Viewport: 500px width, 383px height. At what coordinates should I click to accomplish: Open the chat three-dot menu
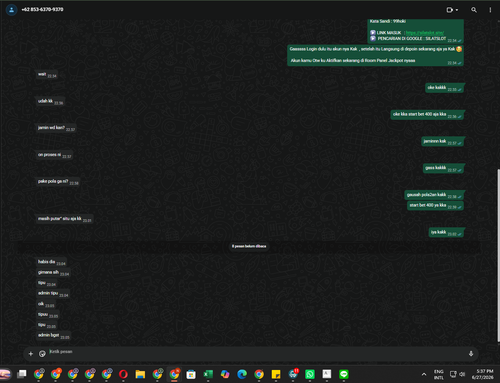[x=490, y=10]
